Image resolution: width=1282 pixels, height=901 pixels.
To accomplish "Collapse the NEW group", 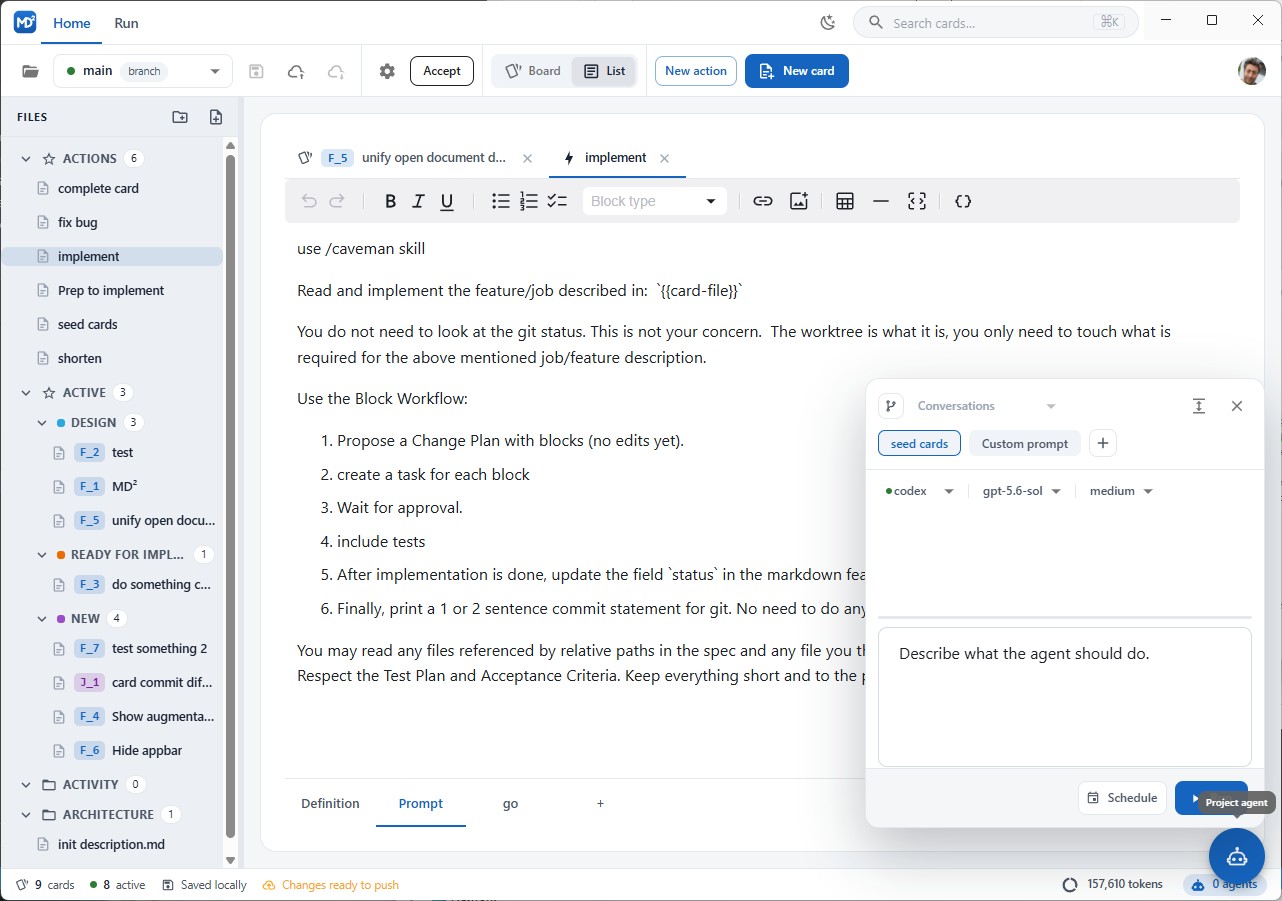I will click(42, 618).
